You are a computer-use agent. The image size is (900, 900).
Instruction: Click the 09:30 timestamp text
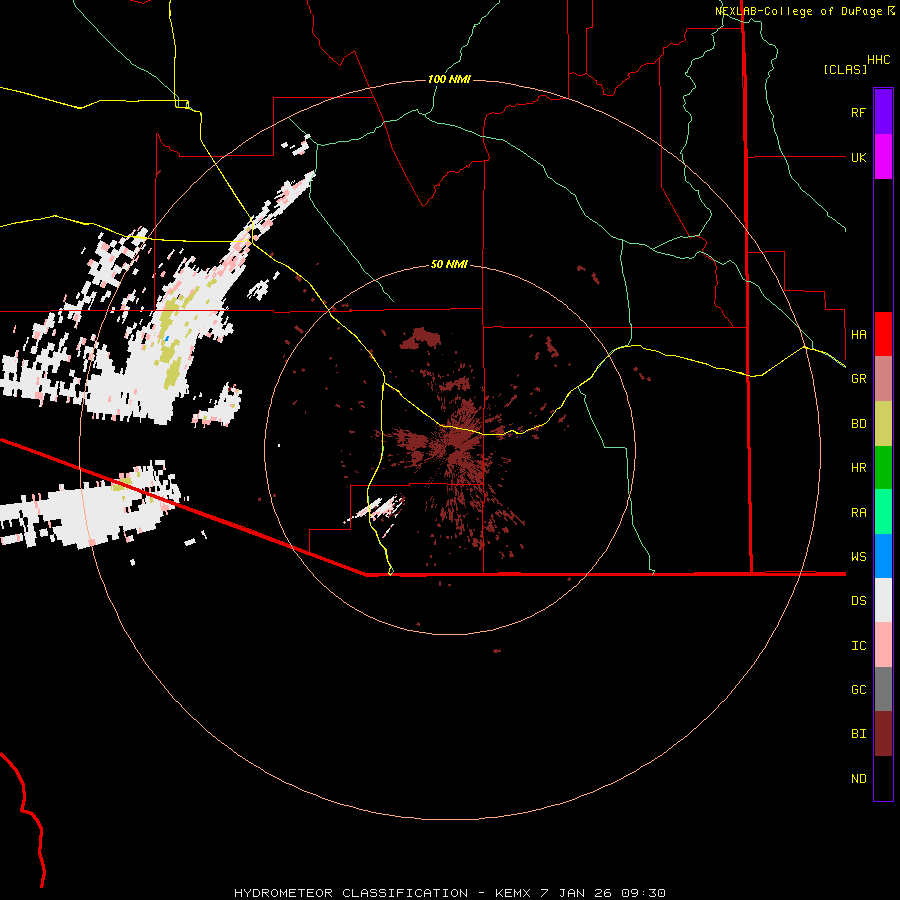(x=643, y=893)
